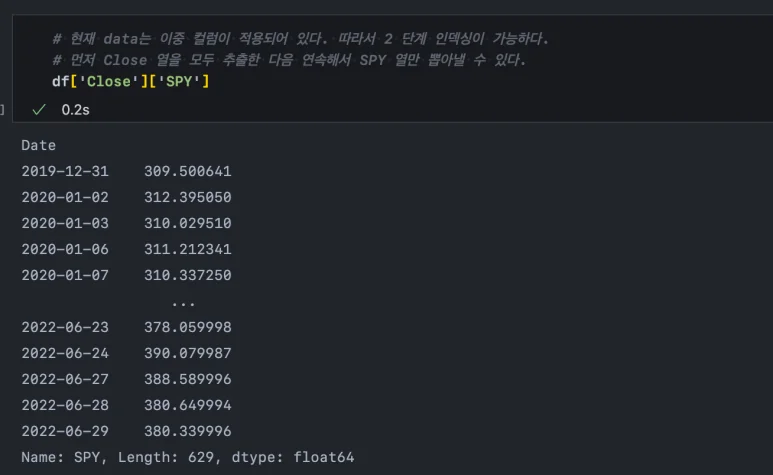Click the first comment line about data
This screenshot has height=475, width=773.
(300, 39)
